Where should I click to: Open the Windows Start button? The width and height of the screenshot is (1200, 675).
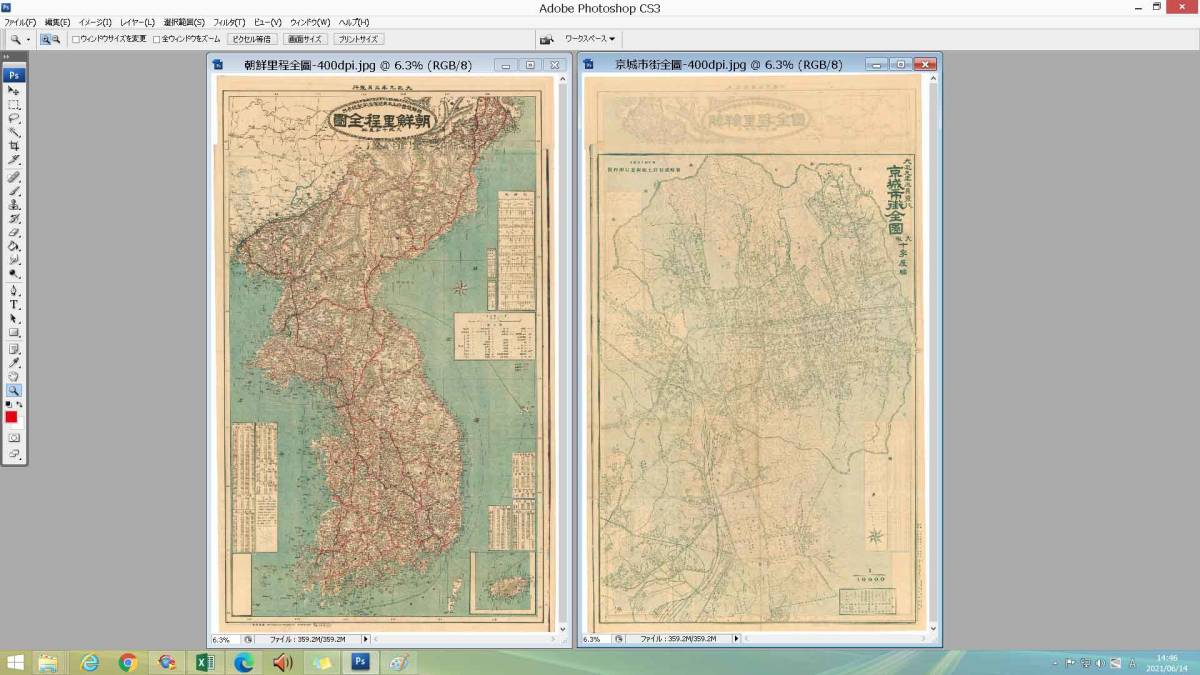(15, 662)
